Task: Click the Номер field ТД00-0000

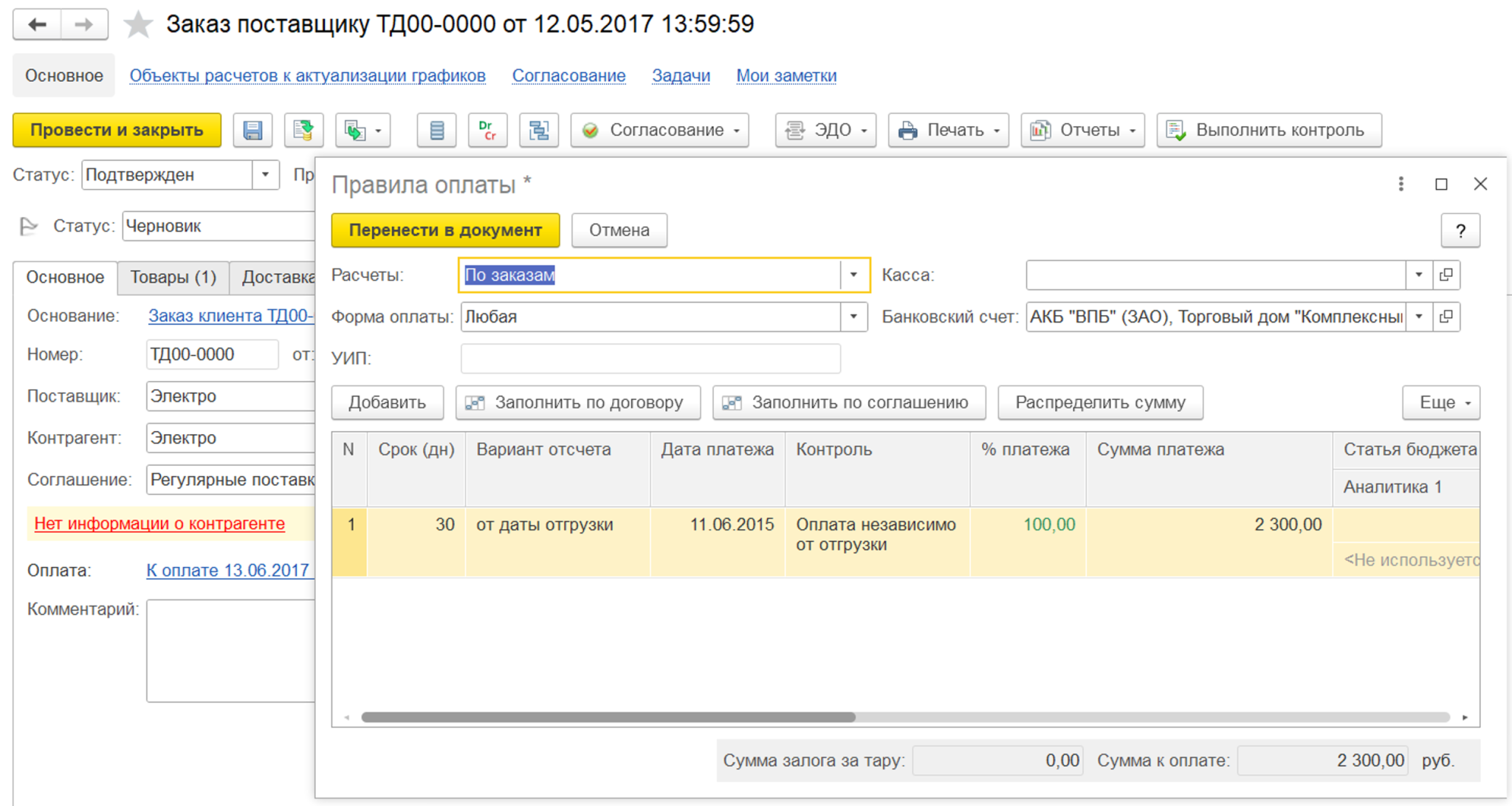Action: click(x=212, y=354)
